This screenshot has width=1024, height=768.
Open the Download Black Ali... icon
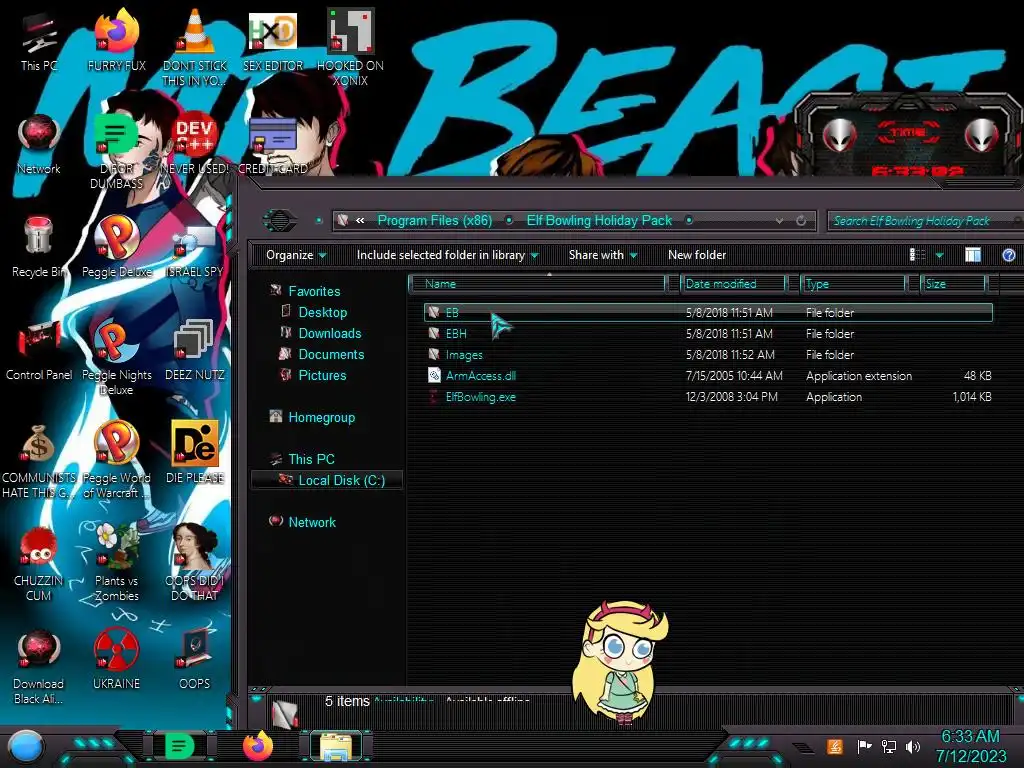[x=39, y=667]
